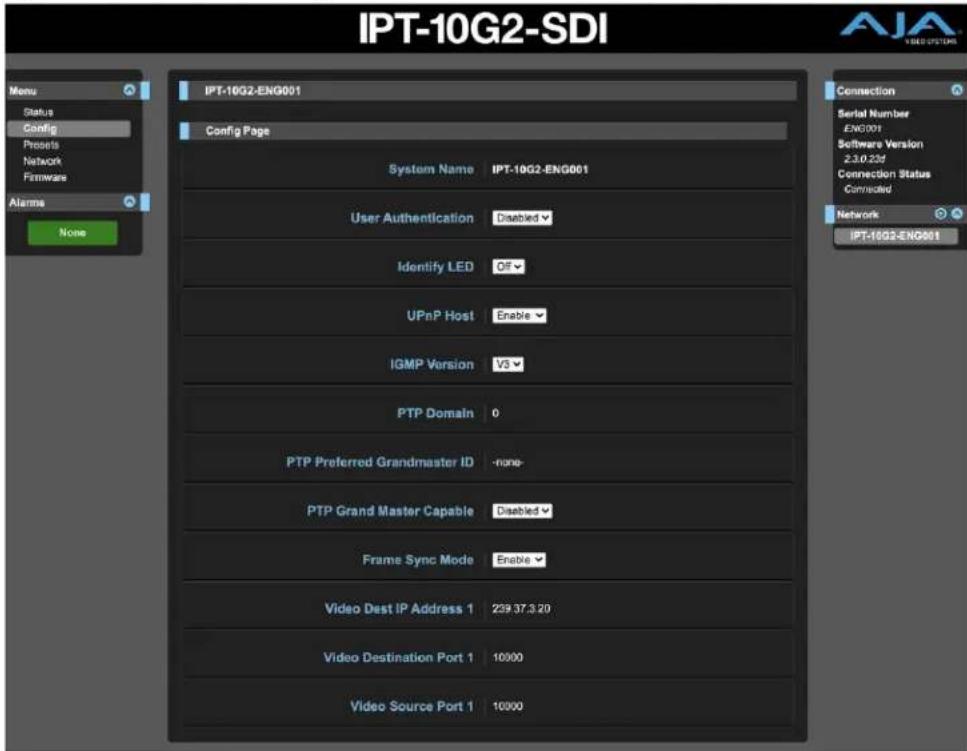The image size is (967, 751).
Task: Edit Video Destination Port 1 value
Action: (x=508, y=657)
